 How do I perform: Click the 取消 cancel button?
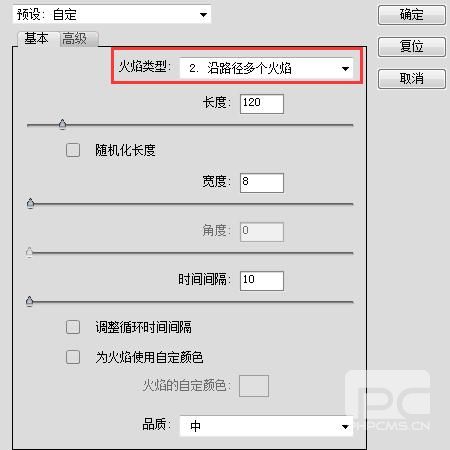[x=412, y=79]
